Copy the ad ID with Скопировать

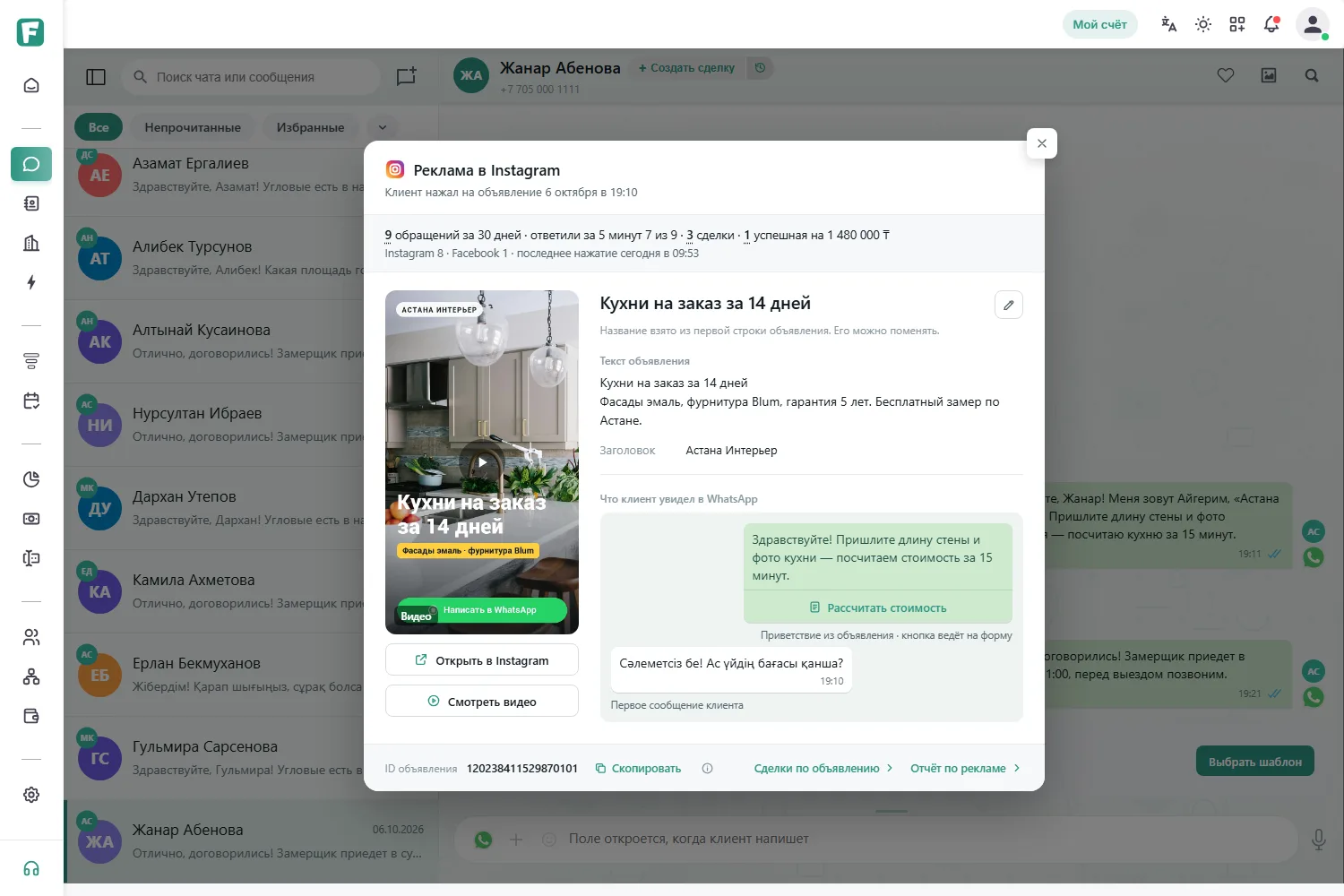click(x=638, y=769)
